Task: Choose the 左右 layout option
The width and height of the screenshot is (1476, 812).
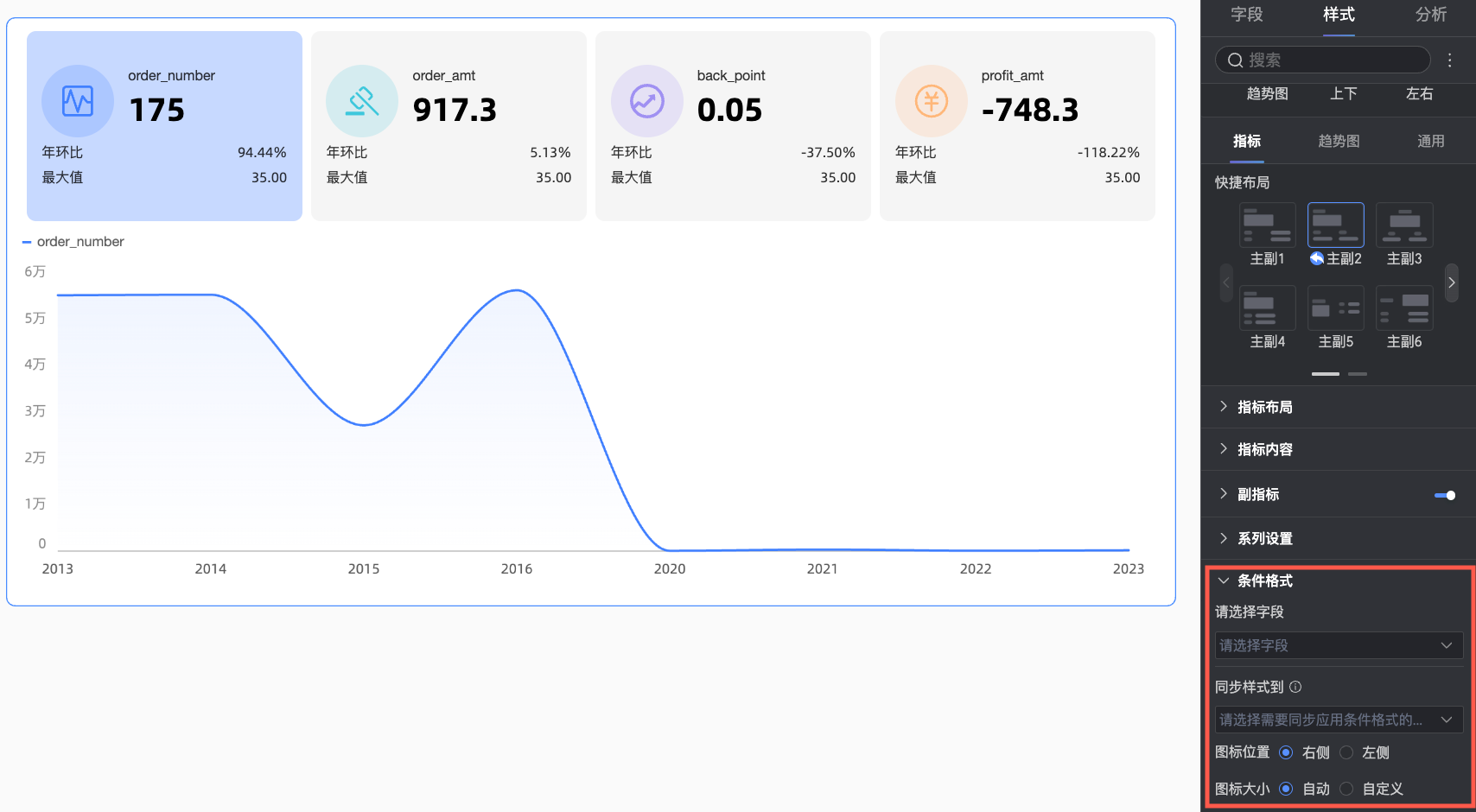Action: click(x=1420, y=93)
